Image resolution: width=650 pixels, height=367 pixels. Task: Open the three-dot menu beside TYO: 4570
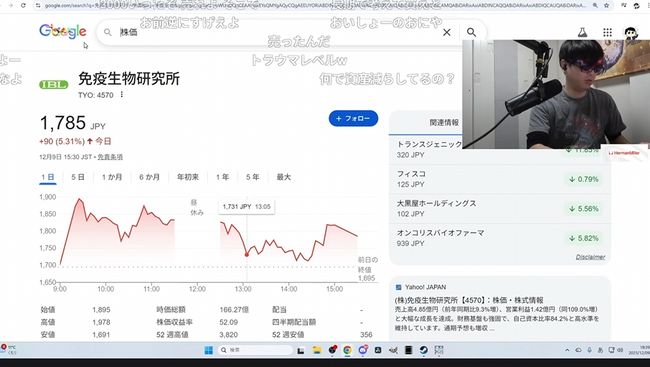pyautogui.click(x=121, y=95)
